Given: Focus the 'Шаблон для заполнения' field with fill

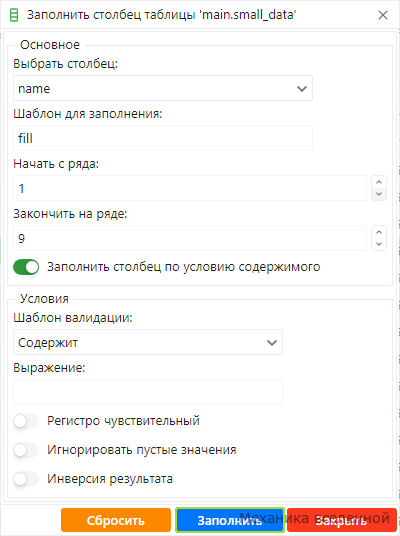Looking at the screenshot, I should [163, 138].
